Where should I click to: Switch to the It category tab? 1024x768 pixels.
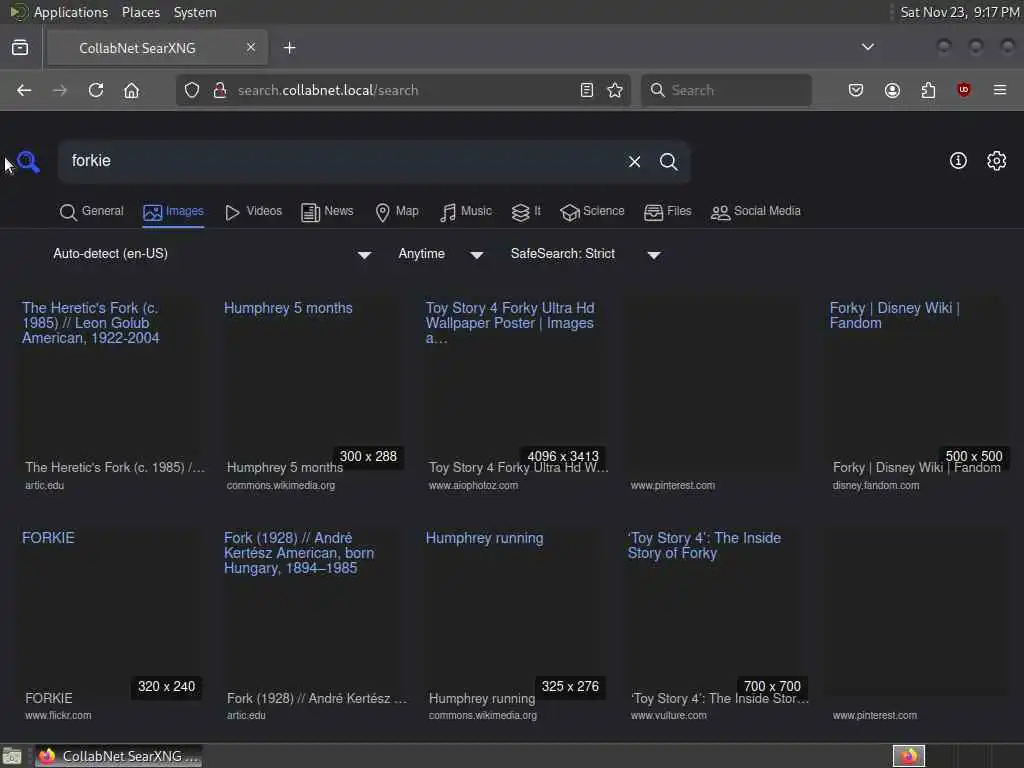point(526,212)
